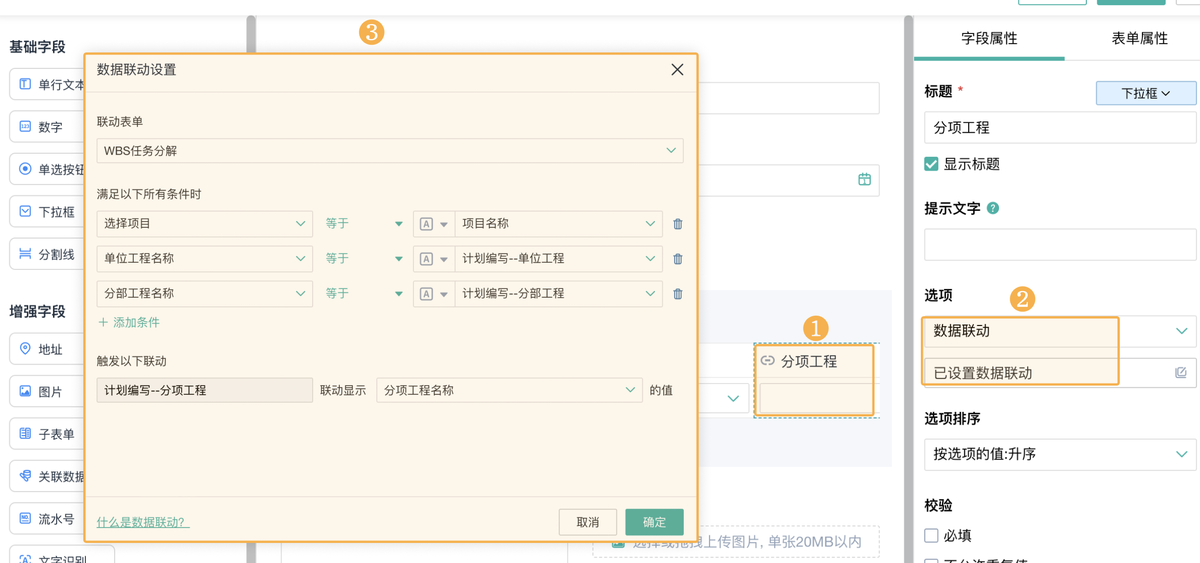
Task: Click help icon next to 提示文字
Action: point(993,209)
